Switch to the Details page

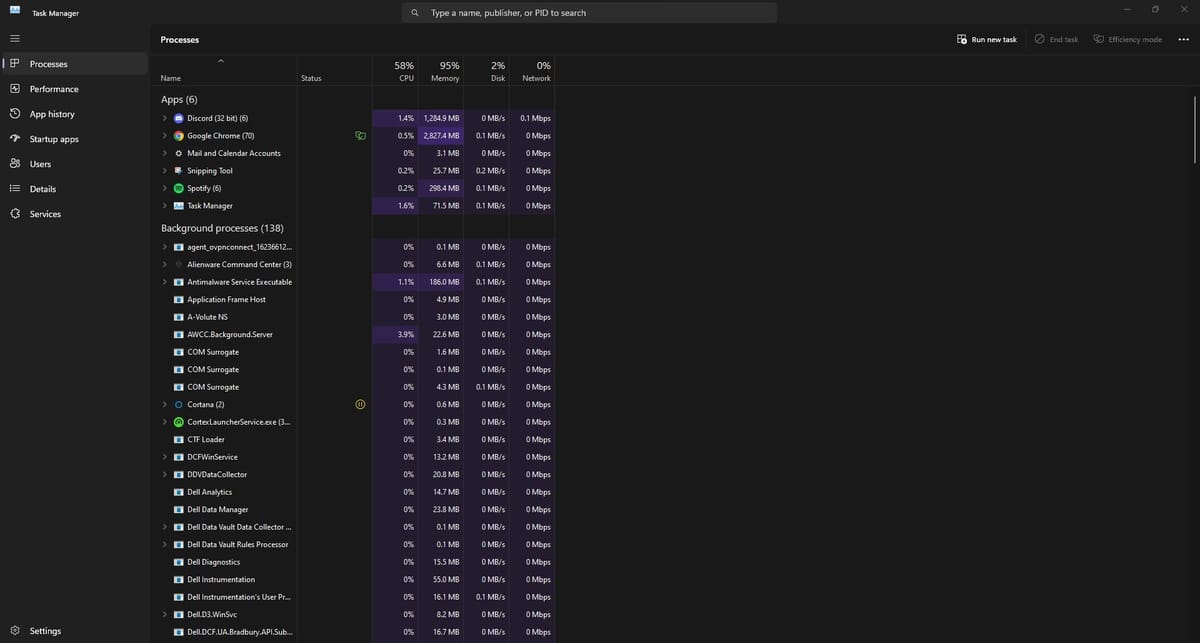coord(42,189)
